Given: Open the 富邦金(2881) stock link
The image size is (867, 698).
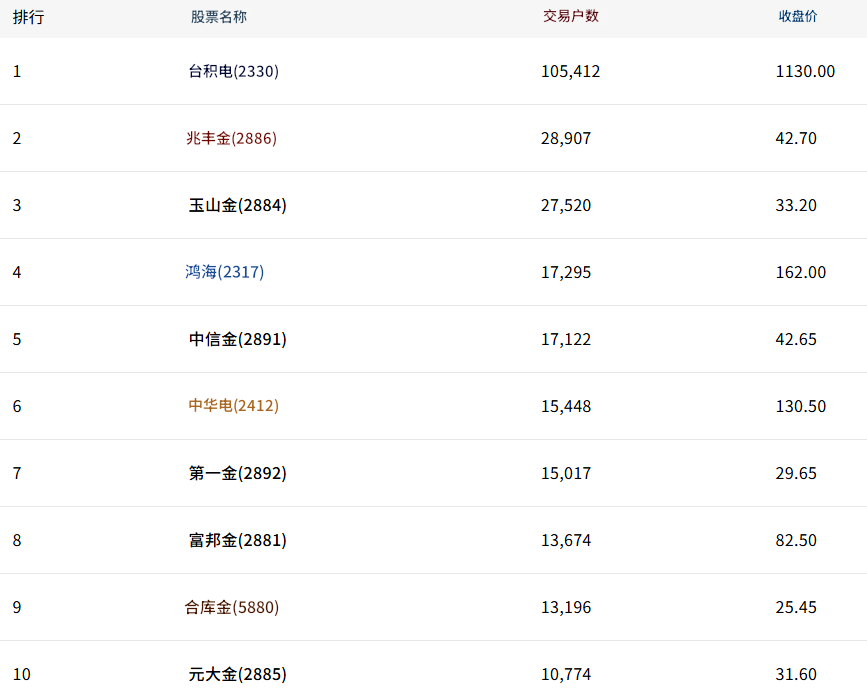Looking at the screenshot, I should (237, 540).
